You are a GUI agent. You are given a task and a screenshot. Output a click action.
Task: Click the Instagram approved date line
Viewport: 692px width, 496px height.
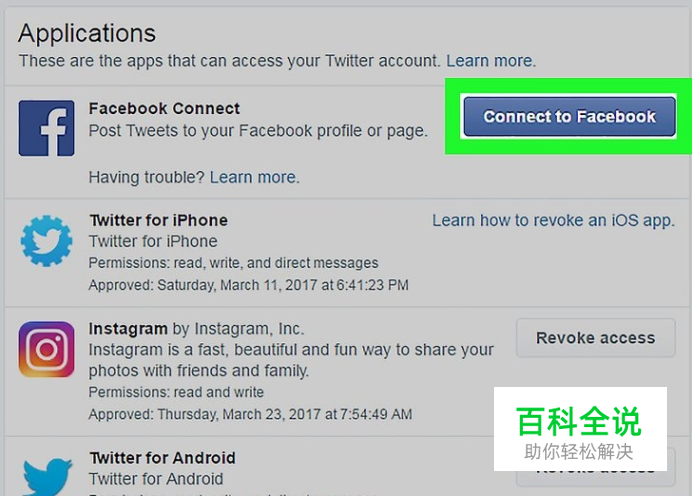pyautogui.click(x=250, y=414)
